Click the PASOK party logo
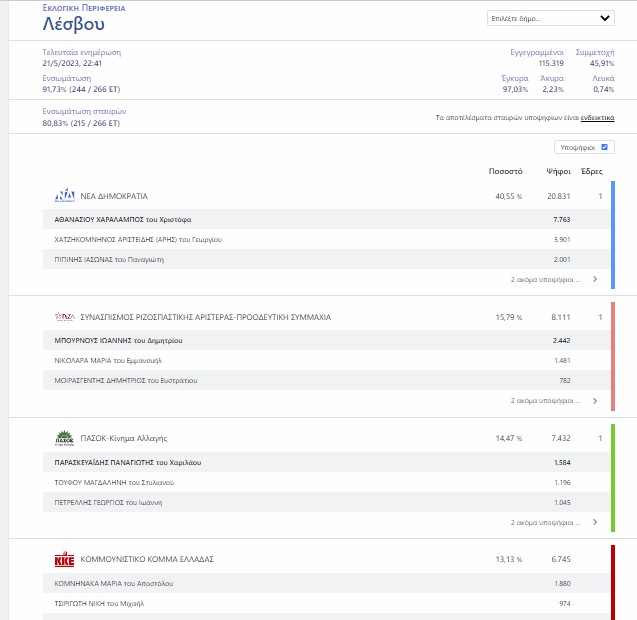Viewport: 637px width, 620px height. coord(64,438)
